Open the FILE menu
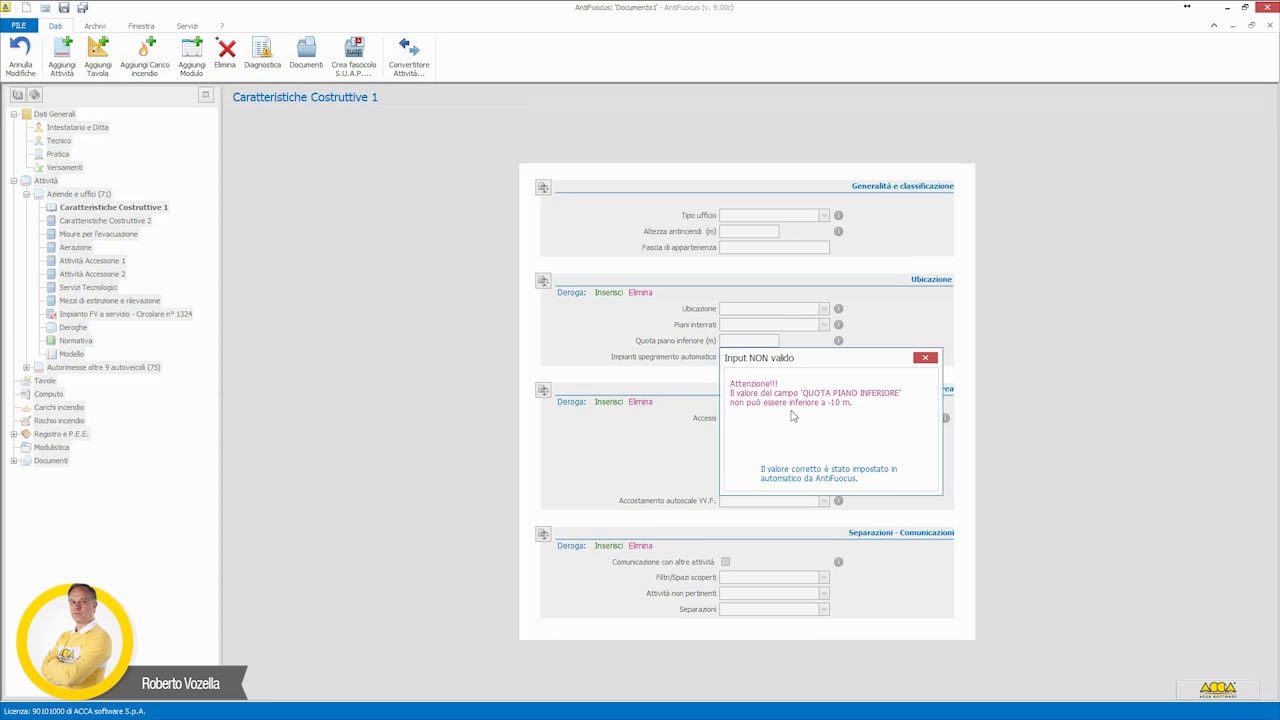 [x=19, y=25]
